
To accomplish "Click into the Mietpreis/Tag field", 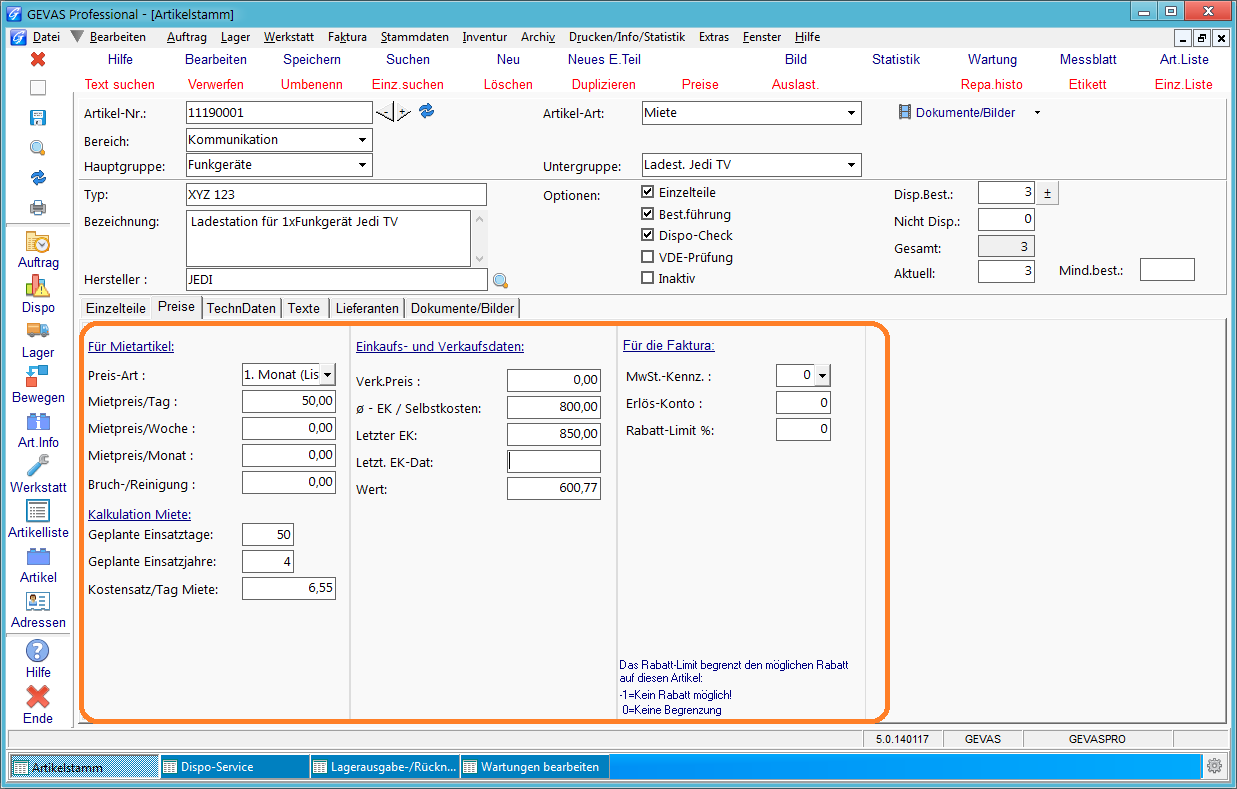I will click(x=289, y=401).
